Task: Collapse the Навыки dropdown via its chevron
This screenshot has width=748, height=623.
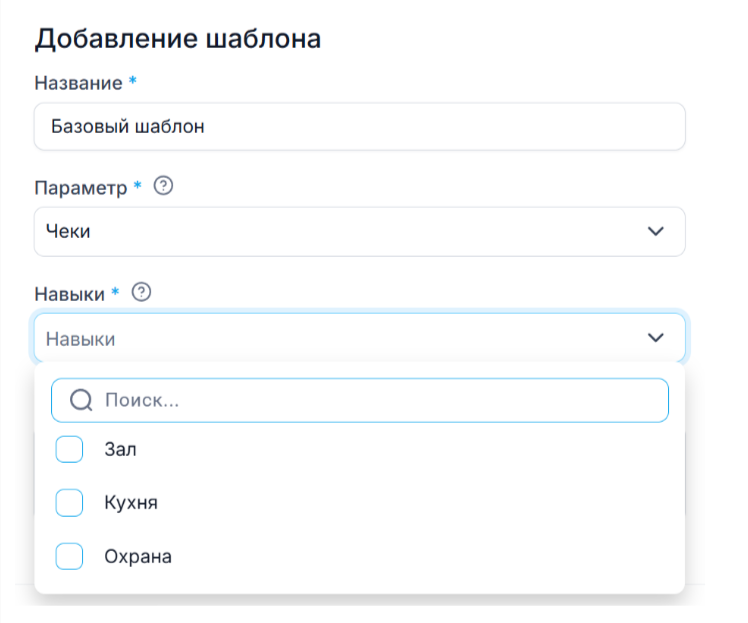Action: (656, 338)
